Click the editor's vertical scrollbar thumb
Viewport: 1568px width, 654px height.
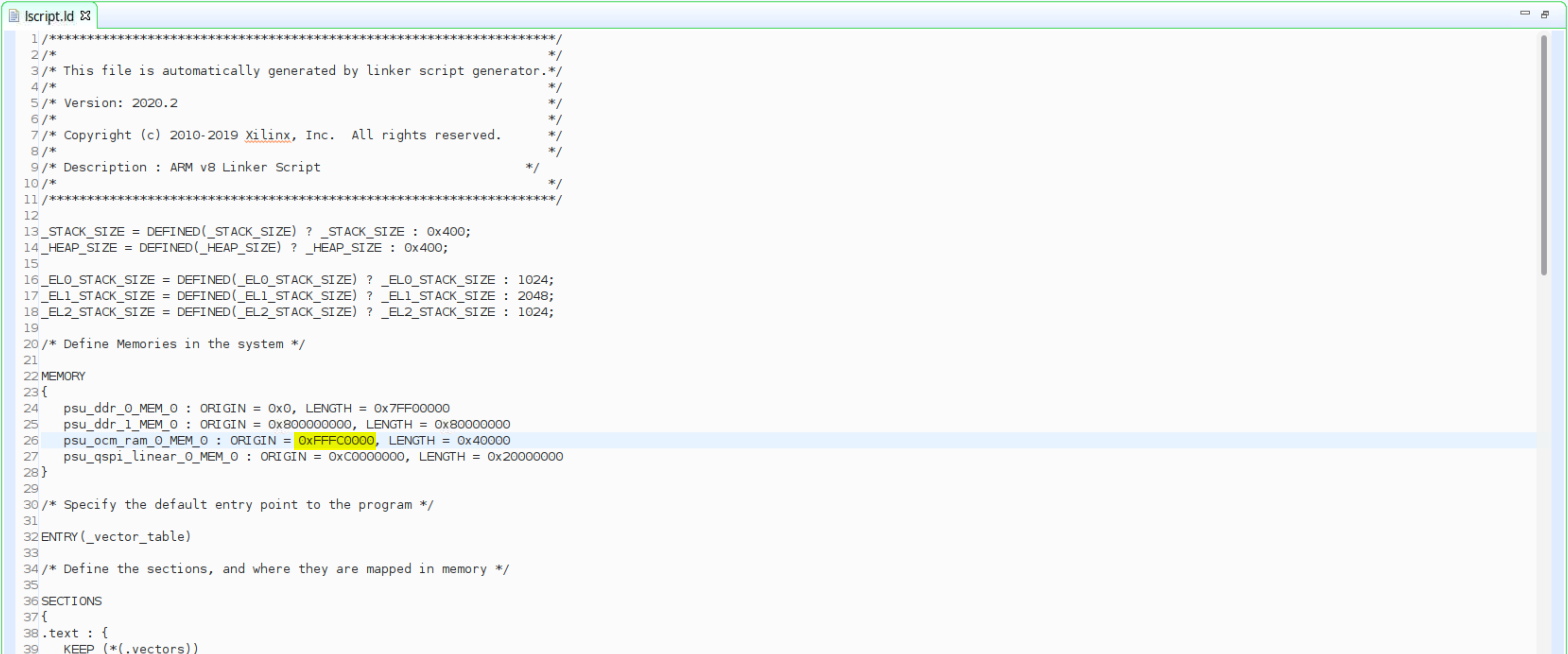[x=1544, y=155]
